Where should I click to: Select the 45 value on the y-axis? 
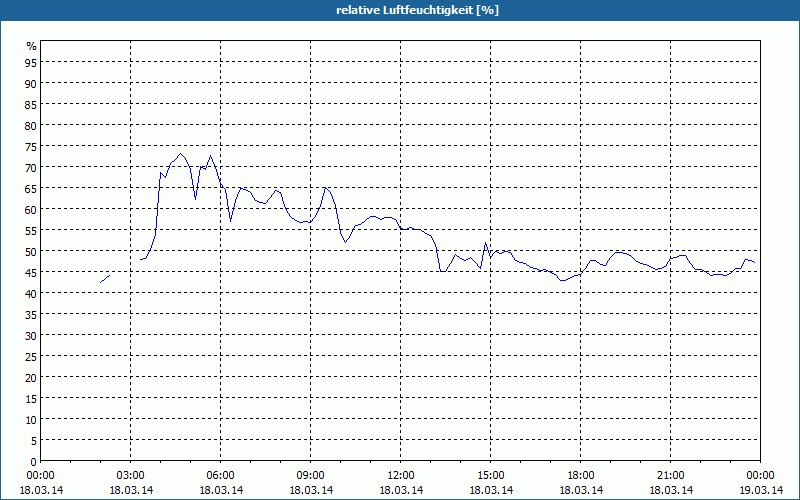[31, 272]
